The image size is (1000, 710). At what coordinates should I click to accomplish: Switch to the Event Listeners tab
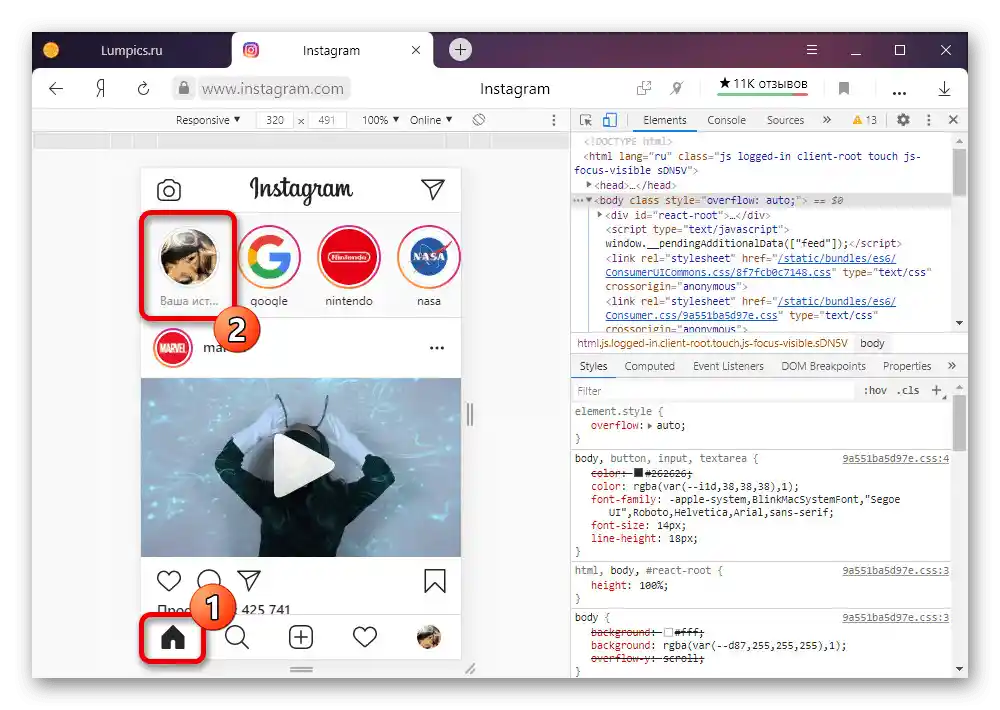click(728, 366)
